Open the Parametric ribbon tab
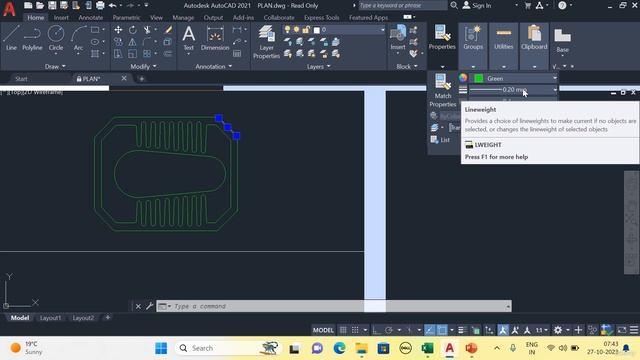The width and height of the screenshot is (640, 360). click(x=127, y=18)
